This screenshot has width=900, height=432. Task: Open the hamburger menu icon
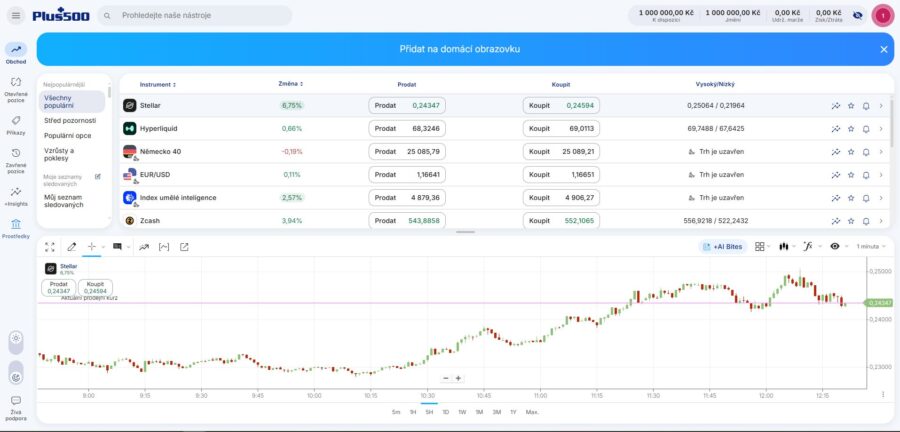[x=15, y=15]
